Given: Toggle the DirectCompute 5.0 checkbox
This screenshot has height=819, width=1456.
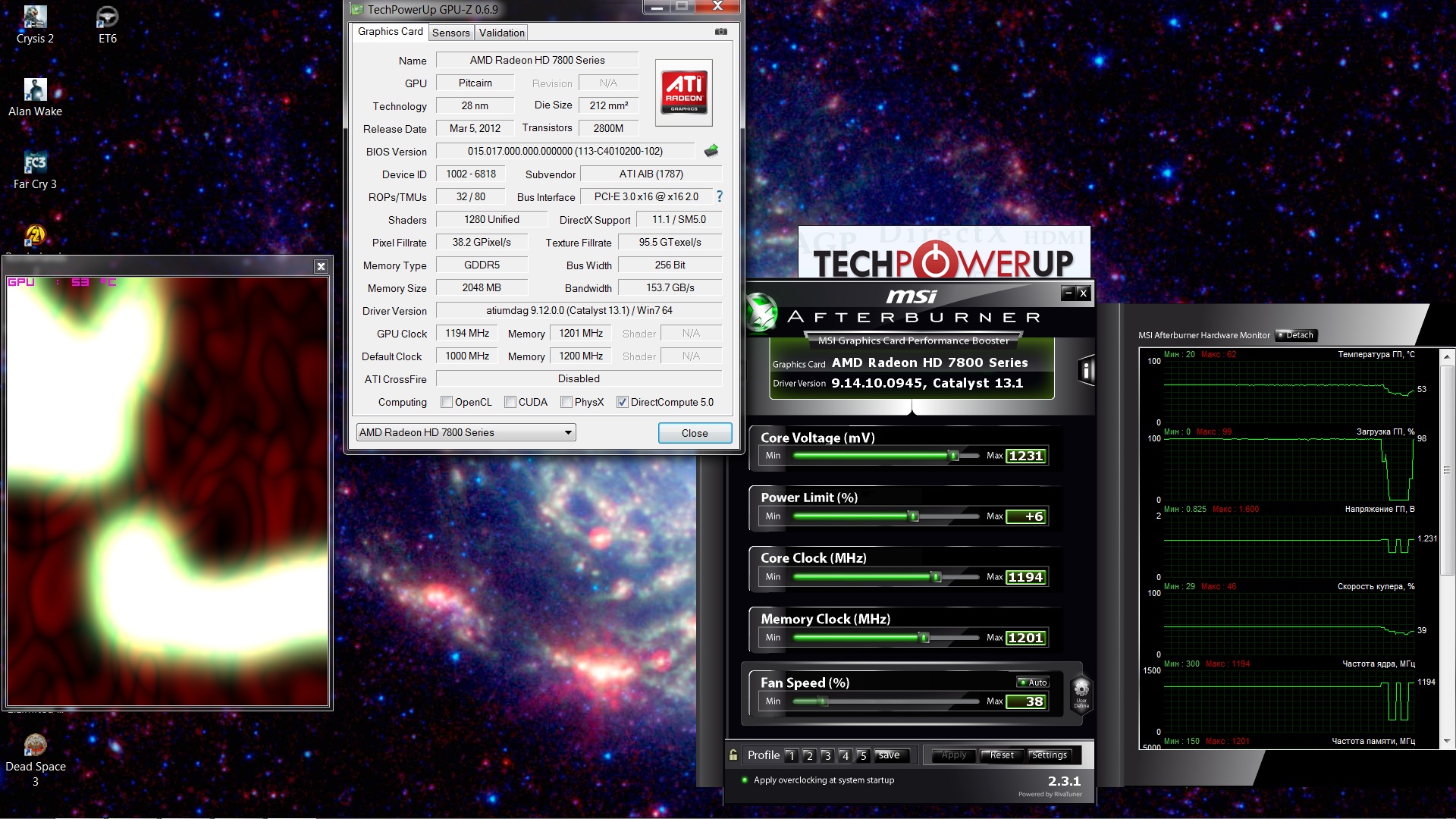Looking at the screenshot, I should pos(622,402).
